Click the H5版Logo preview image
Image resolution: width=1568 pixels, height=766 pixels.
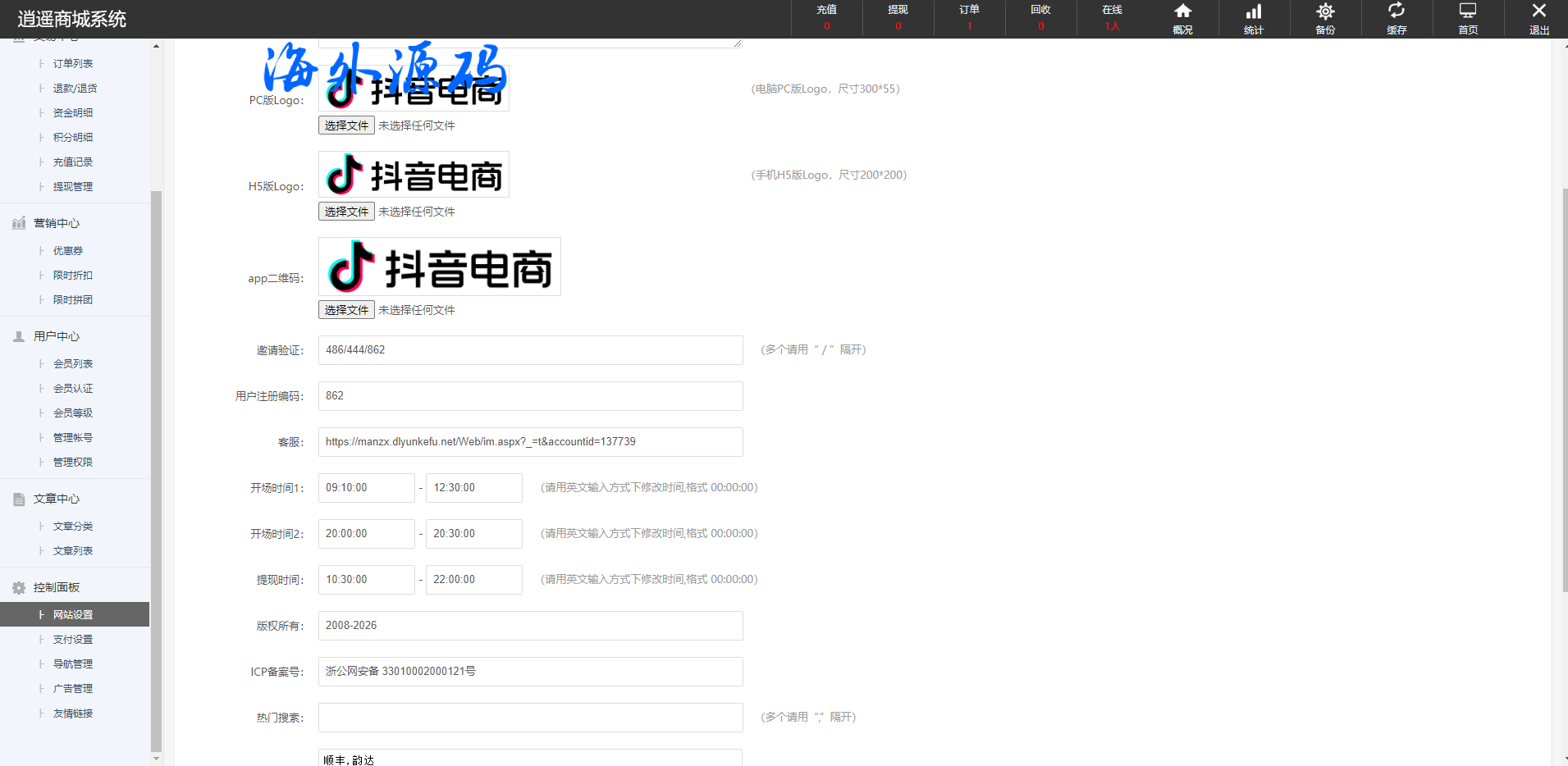(414, 175)
